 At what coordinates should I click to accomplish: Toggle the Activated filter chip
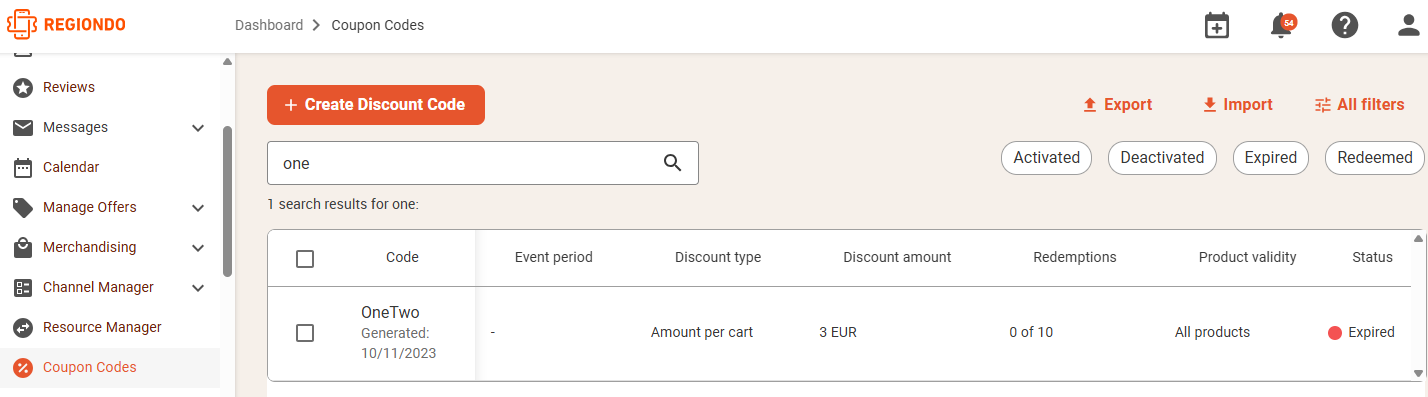[x=1046, y=158]
